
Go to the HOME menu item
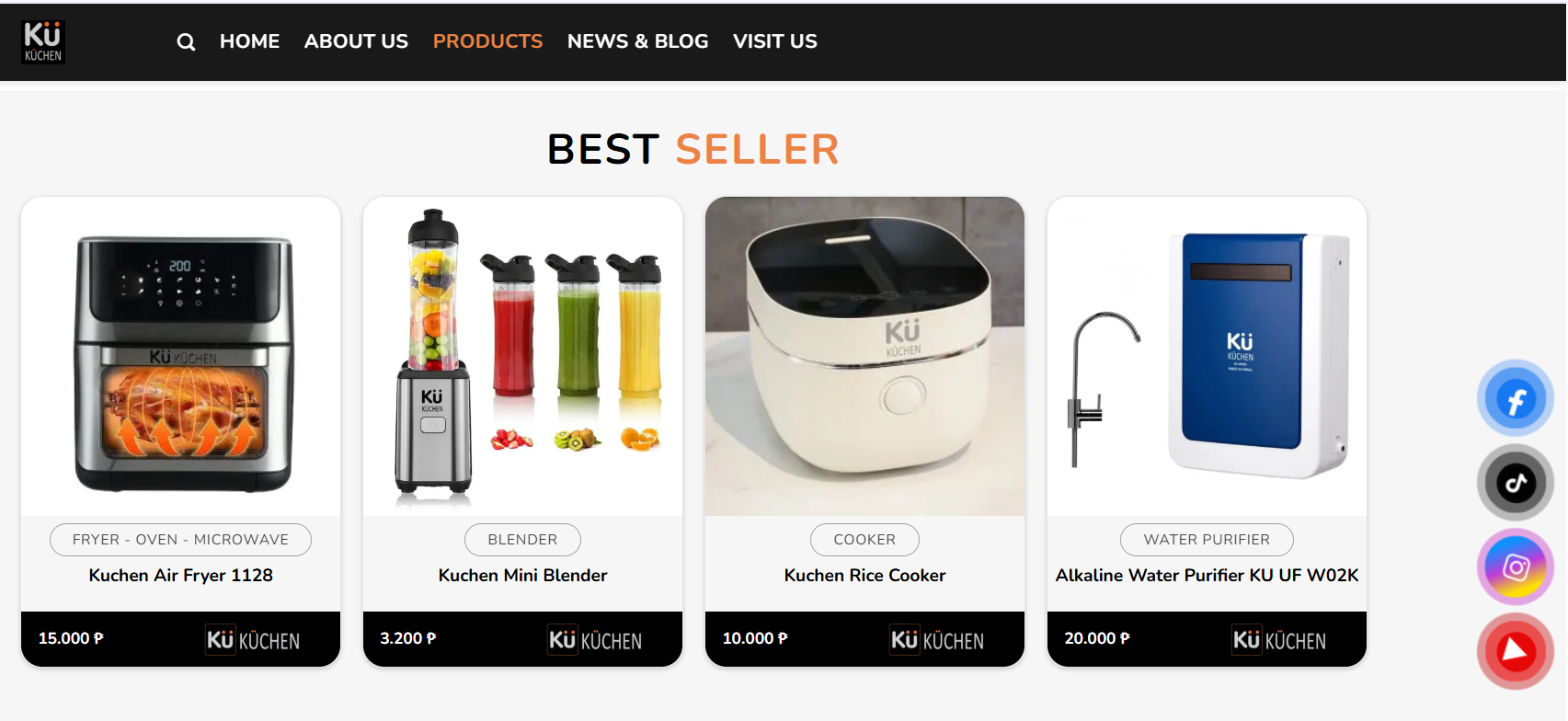[x=249, y=41]
